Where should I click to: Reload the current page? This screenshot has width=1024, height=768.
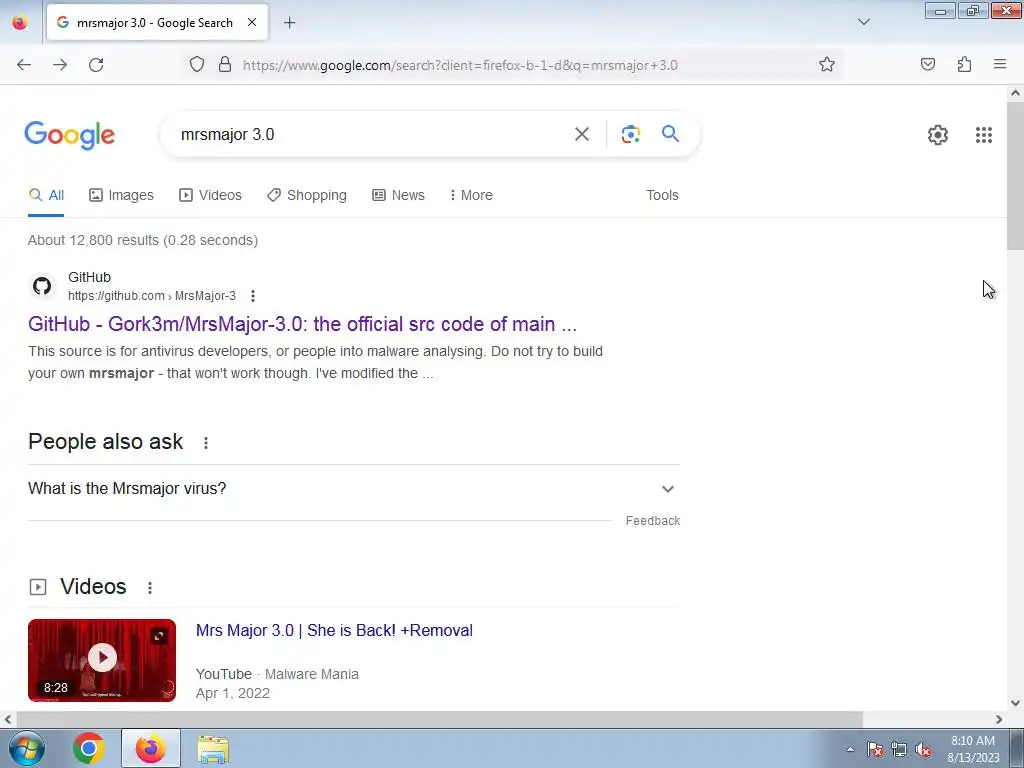coord(96,65)
